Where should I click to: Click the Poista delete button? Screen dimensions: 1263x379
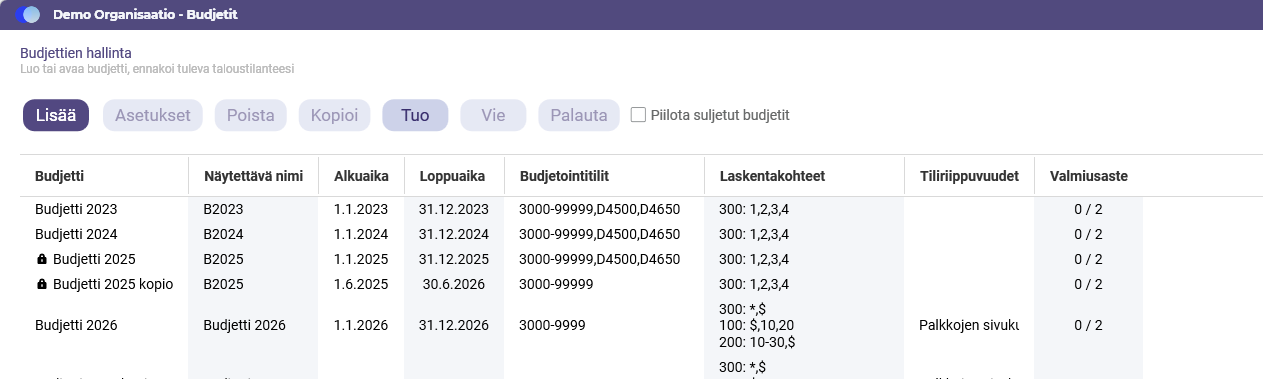251,115
